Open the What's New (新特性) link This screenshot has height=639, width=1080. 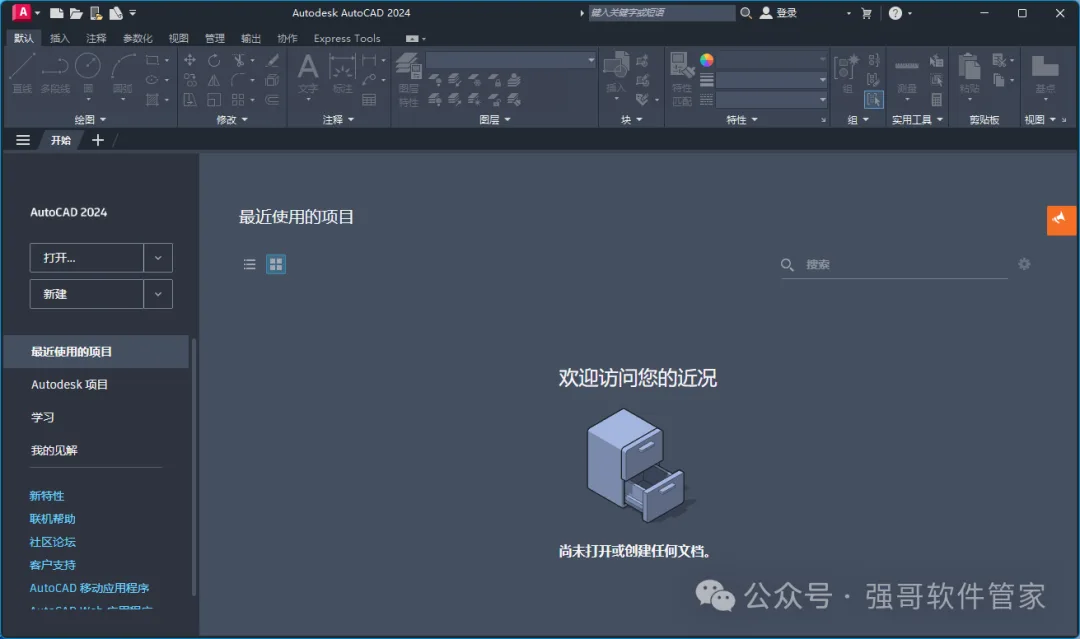coord(46,496)
